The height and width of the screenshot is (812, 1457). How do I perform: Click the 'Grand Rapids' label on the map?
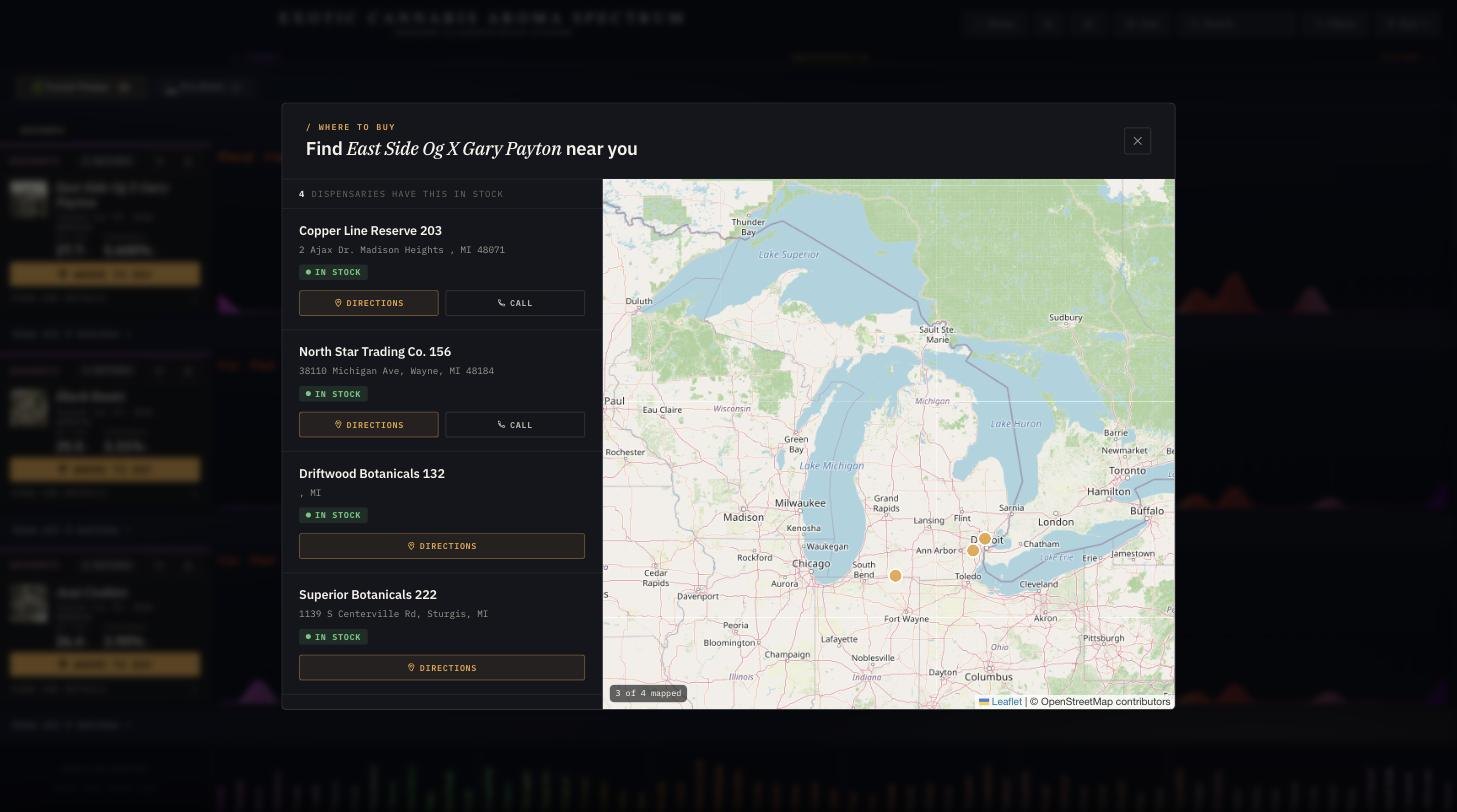pyautogui.click(x=886, y=503)
